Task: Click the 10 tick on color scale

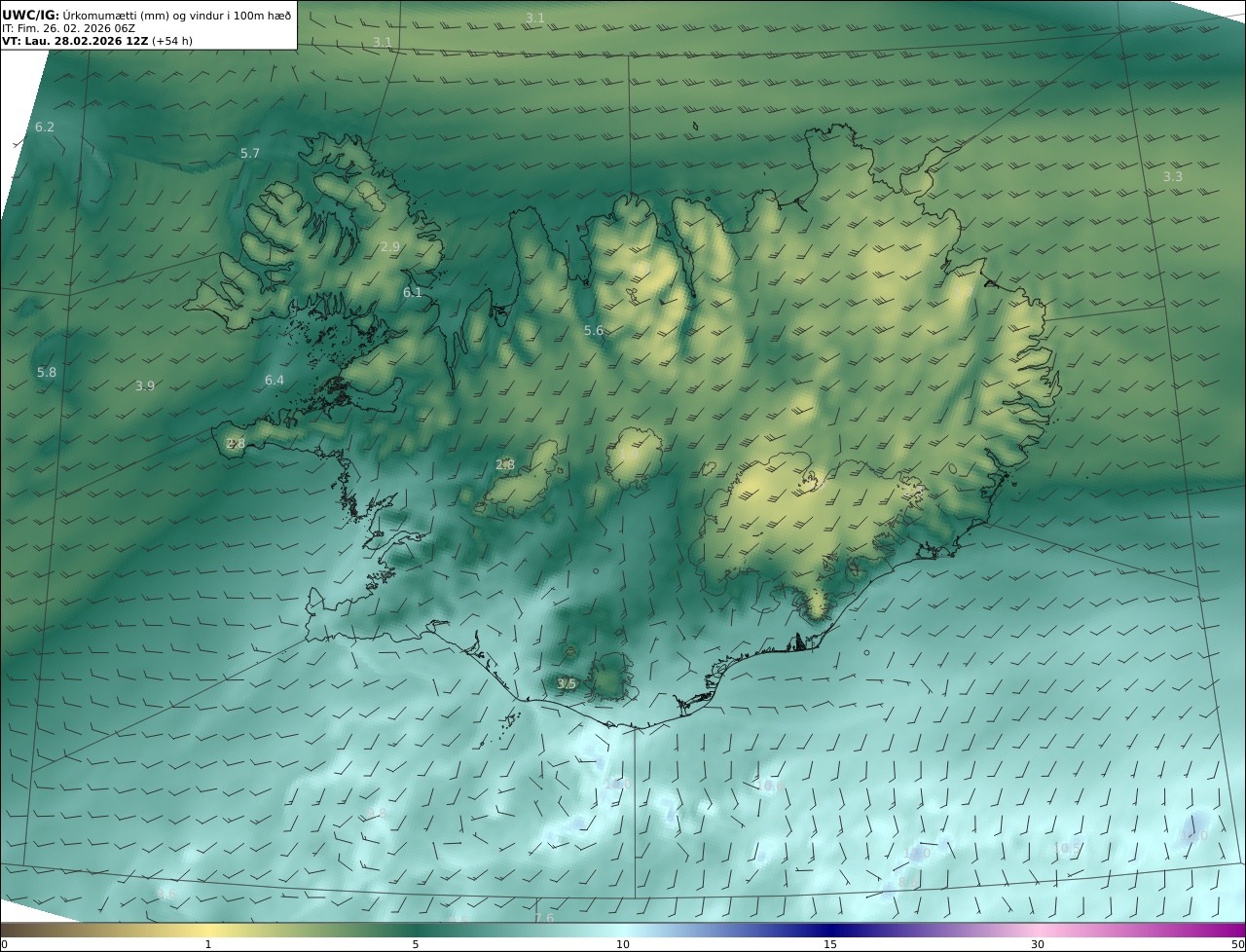Action: [623, 944]
